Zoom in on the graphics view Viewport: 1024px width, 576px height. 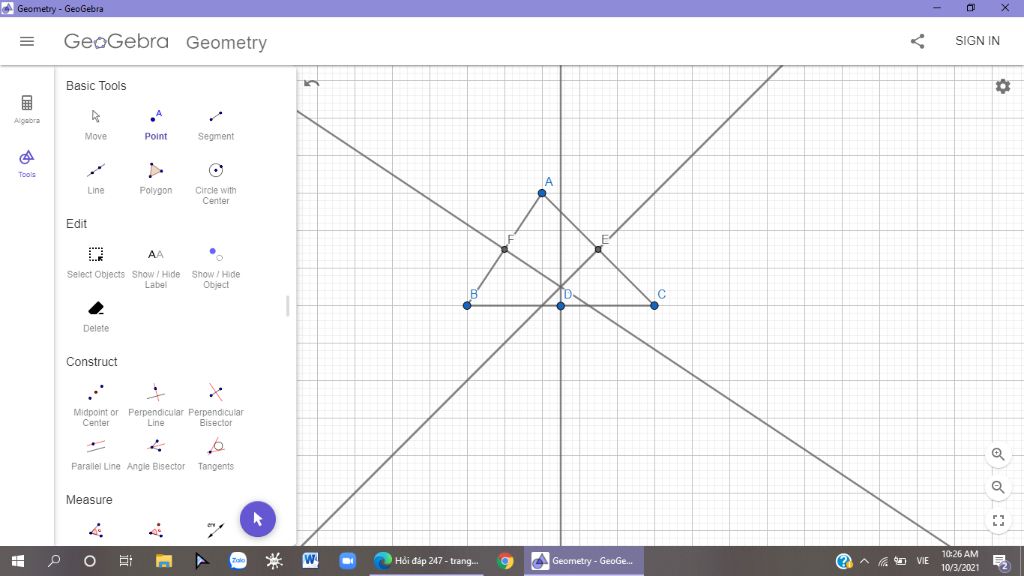pos(998,454)
